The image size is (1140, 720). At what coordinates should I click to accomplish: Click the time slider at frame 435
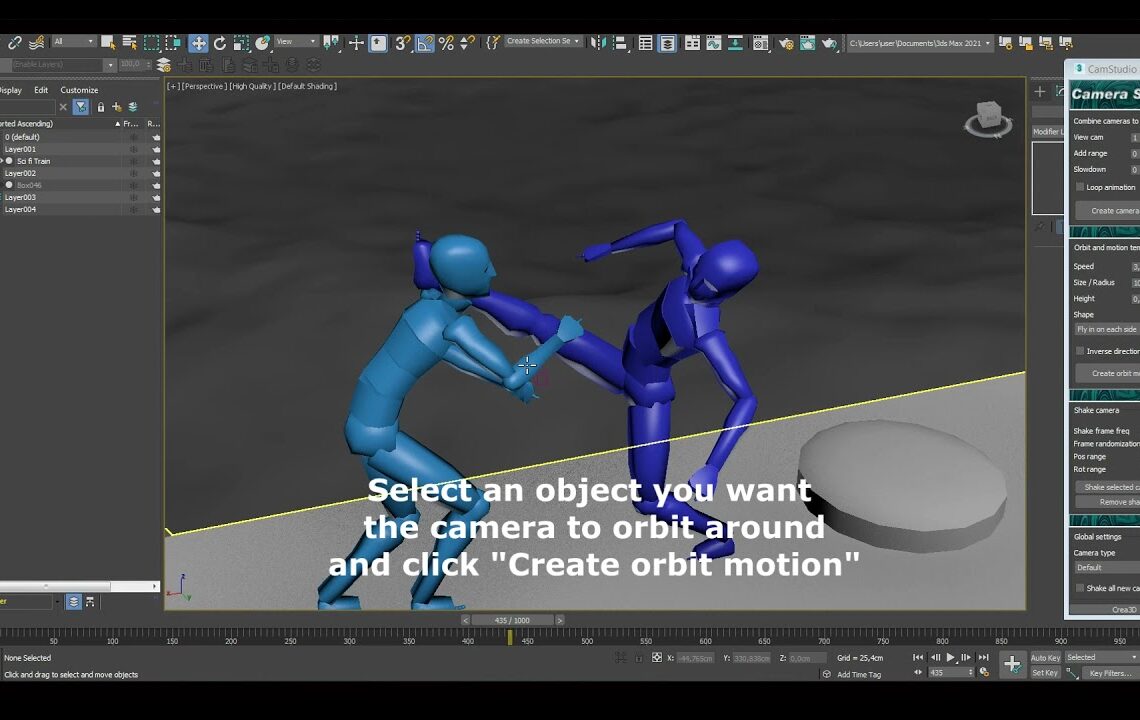(511, 619)
